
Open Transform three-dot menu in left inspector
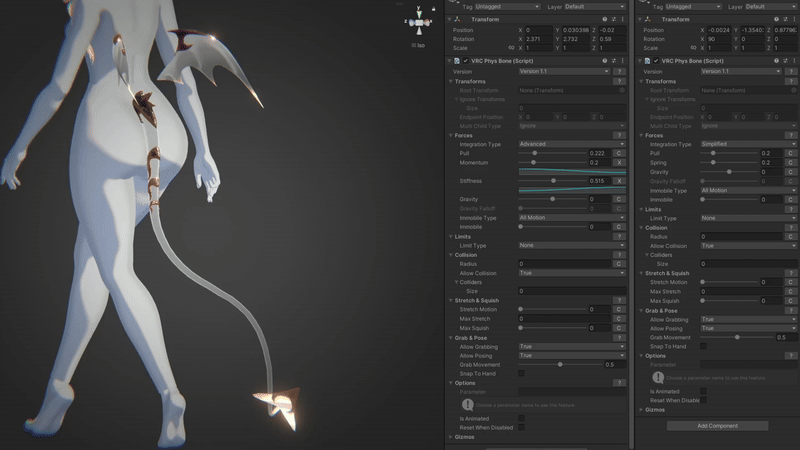(622, 19)
